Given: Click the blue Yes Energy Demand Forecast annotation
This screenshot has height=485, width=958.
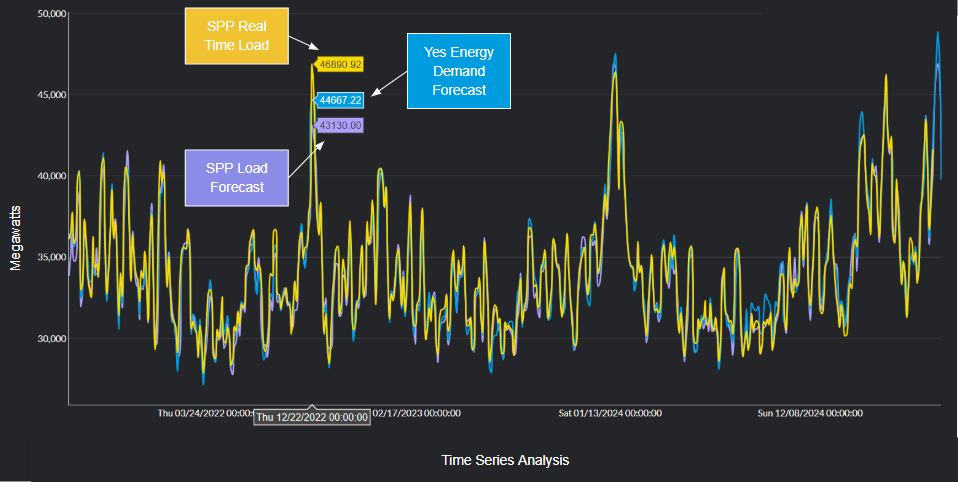Looking at the screenshot, I should coord(459,70).
